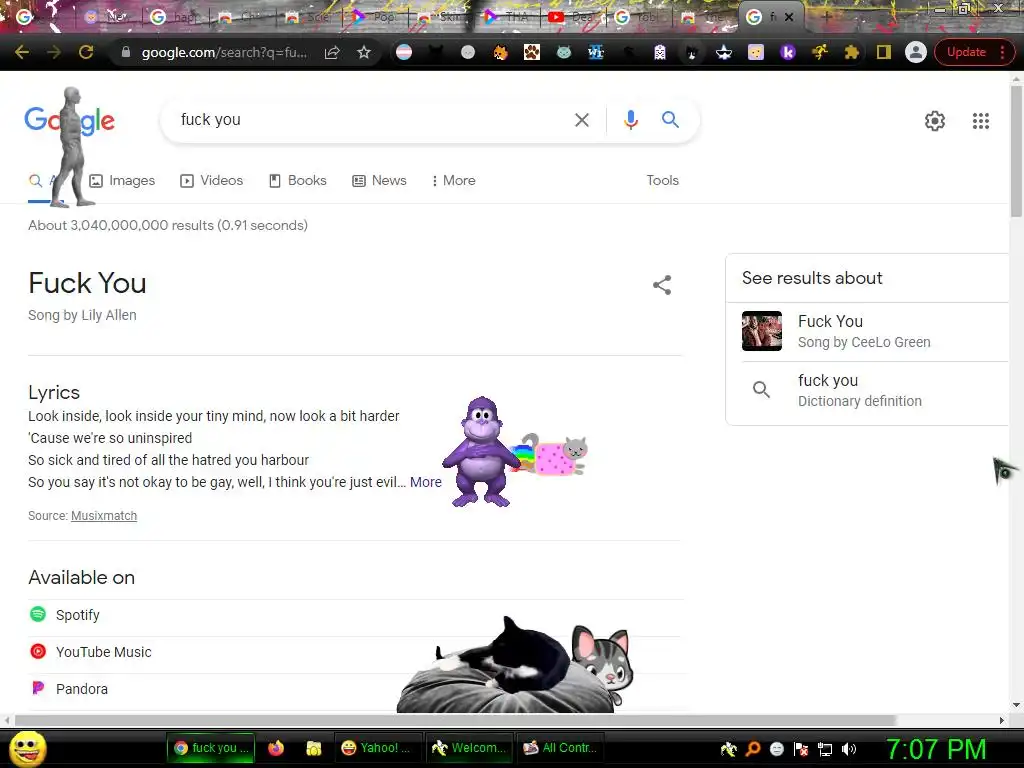This screenshot has height=768, width=1024.
Task: Select fuck you Dictionary definition result
Action: 867,390
